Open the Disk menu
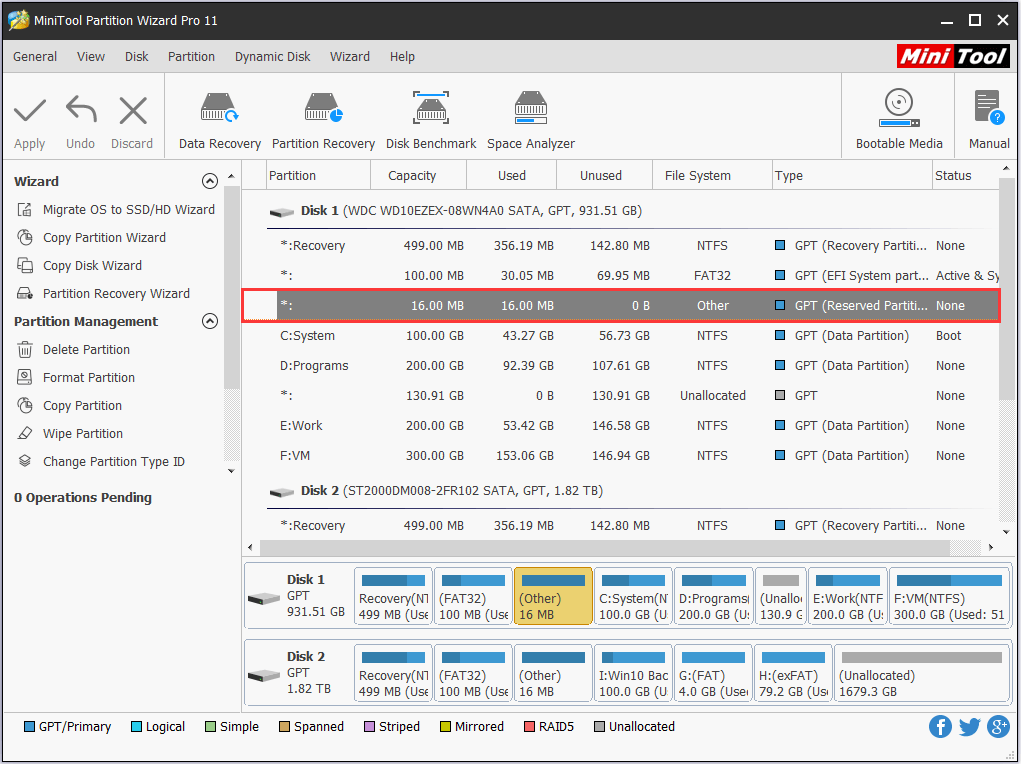The width and height of the screenshot is (1021, 764). click(x=137, y=57)
